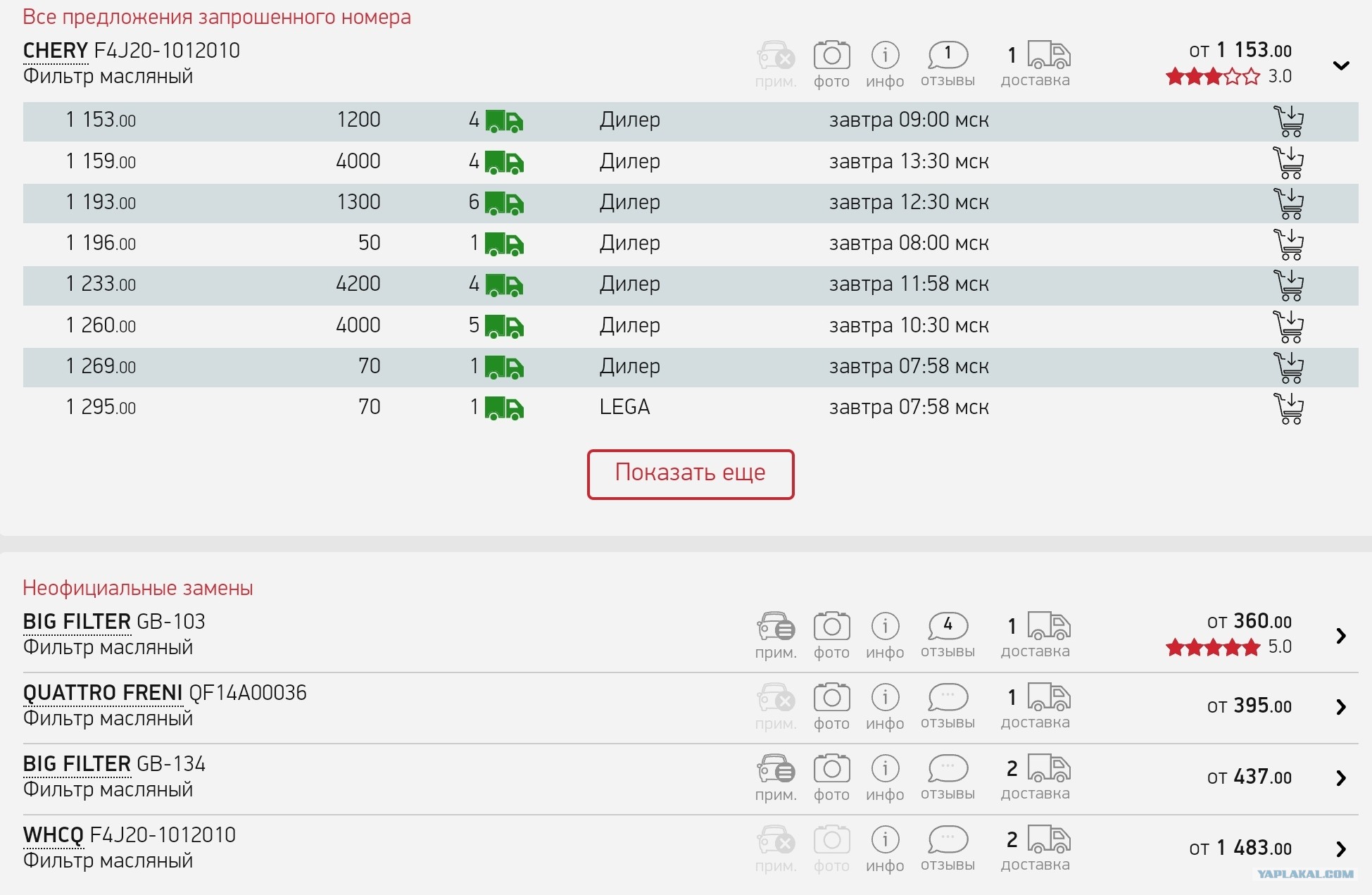The height and width of the screenshot is (895, 1372).
Task: Open applicability for BIG FILTER GB-103
Action: click(776, 636)
